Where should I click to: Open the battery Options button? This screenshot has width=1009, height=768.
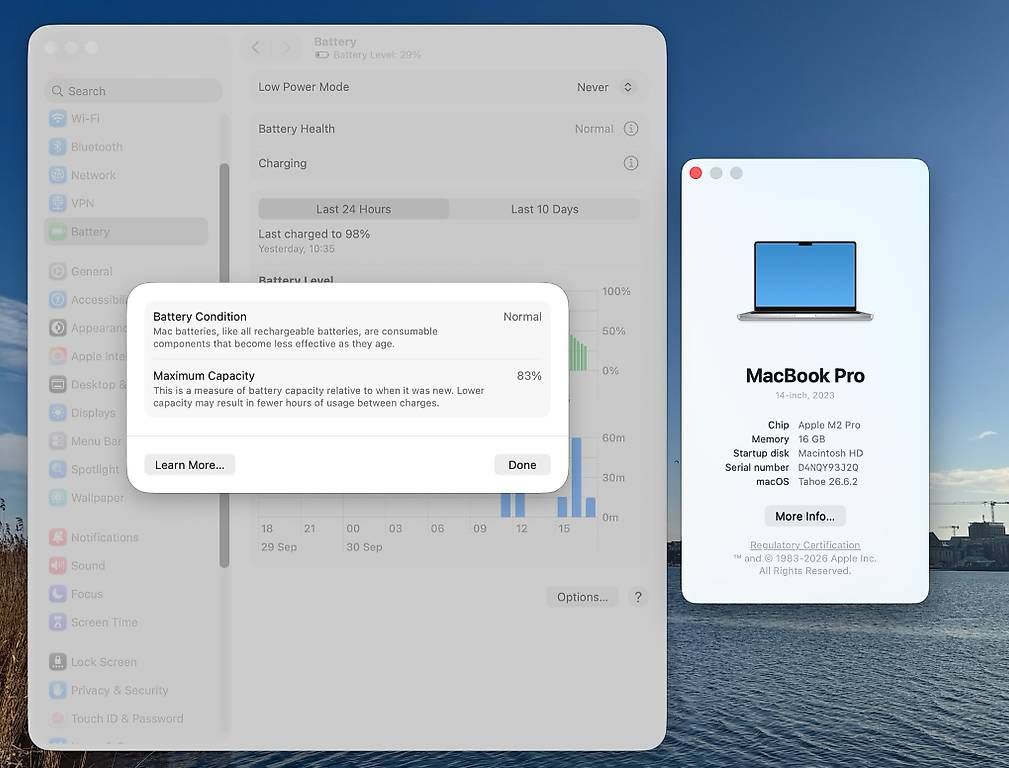[x=582, y=597]
